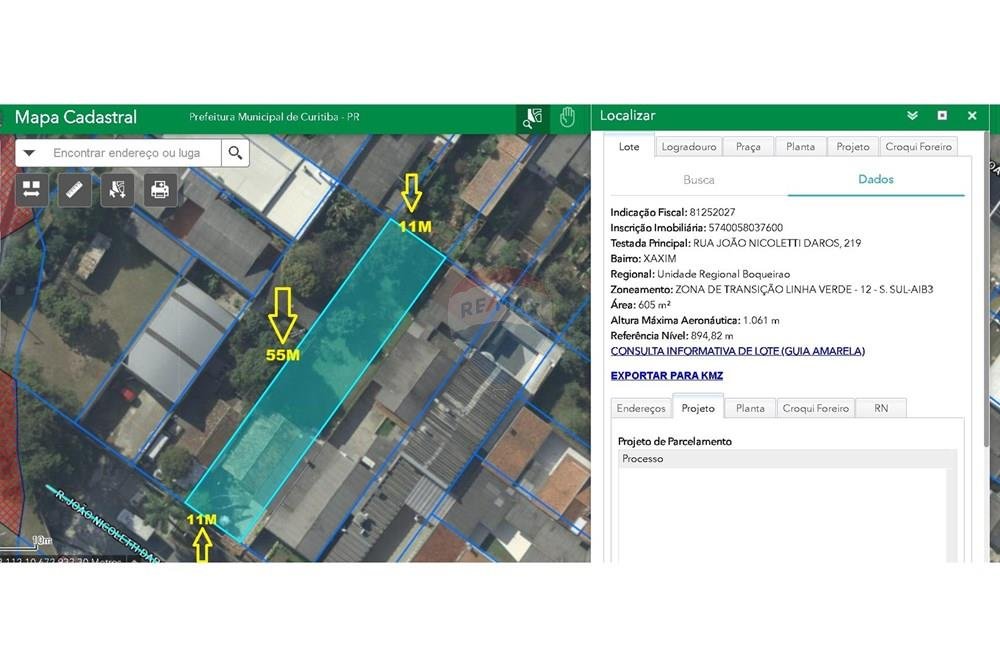The height and width of the screenshot is (667, 1000).
Task: Open the print tool
Action: point(160,189)
